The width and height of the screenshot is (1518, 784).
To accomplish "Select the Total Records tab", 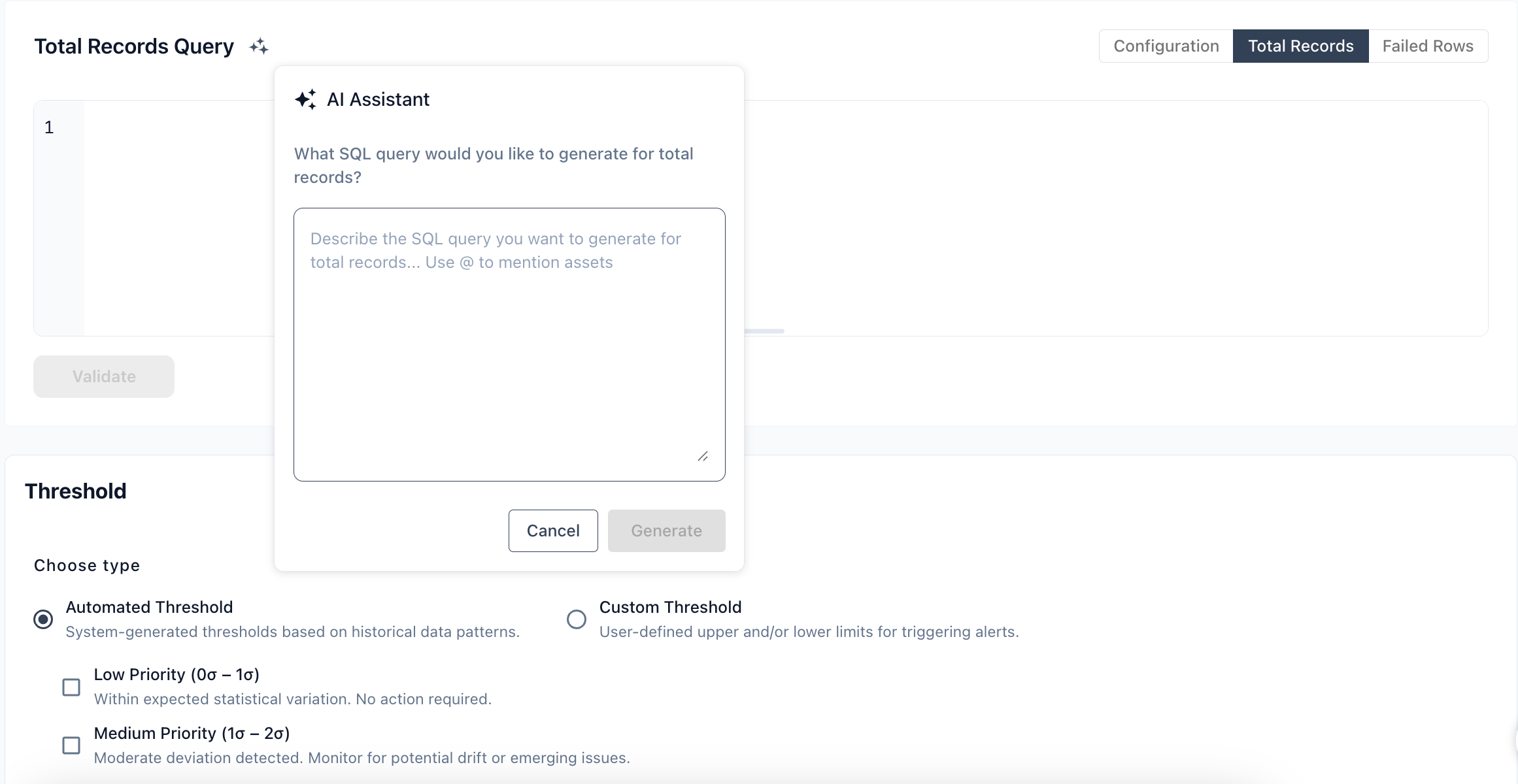I will [1301, 46].
